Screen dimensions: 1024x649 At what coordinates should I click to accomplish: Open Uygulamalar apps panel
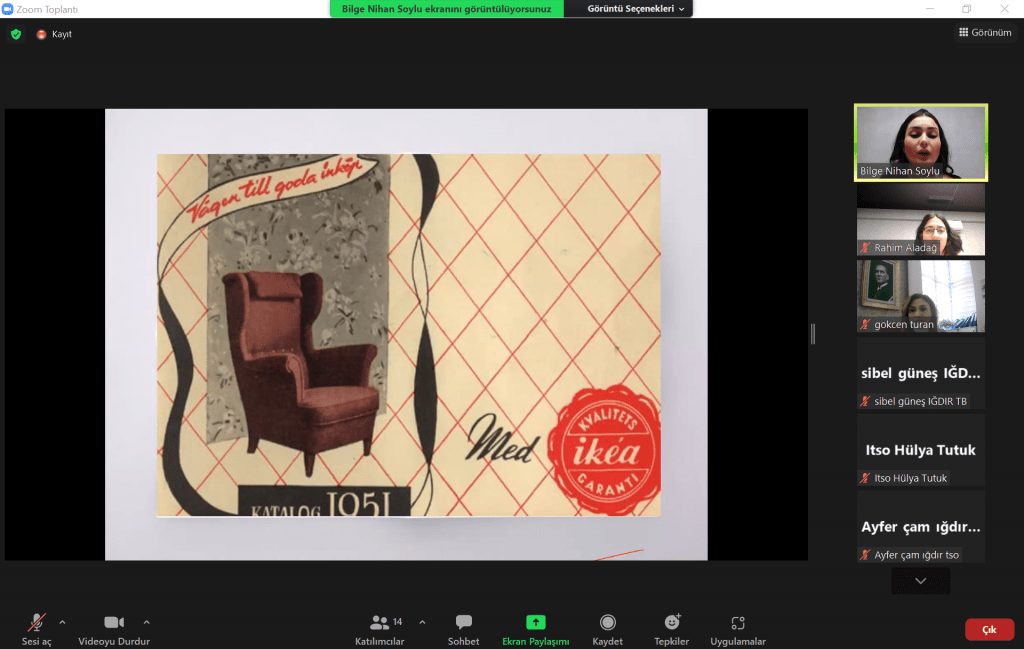[x=738, y=629]
